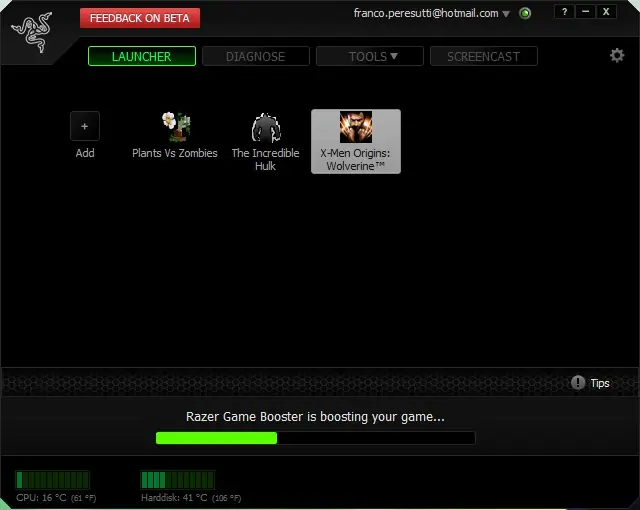Image resolution: width=640 pixels, height=510 pixels.
Task: Click the Tips link text
Action: click(600, 383)
